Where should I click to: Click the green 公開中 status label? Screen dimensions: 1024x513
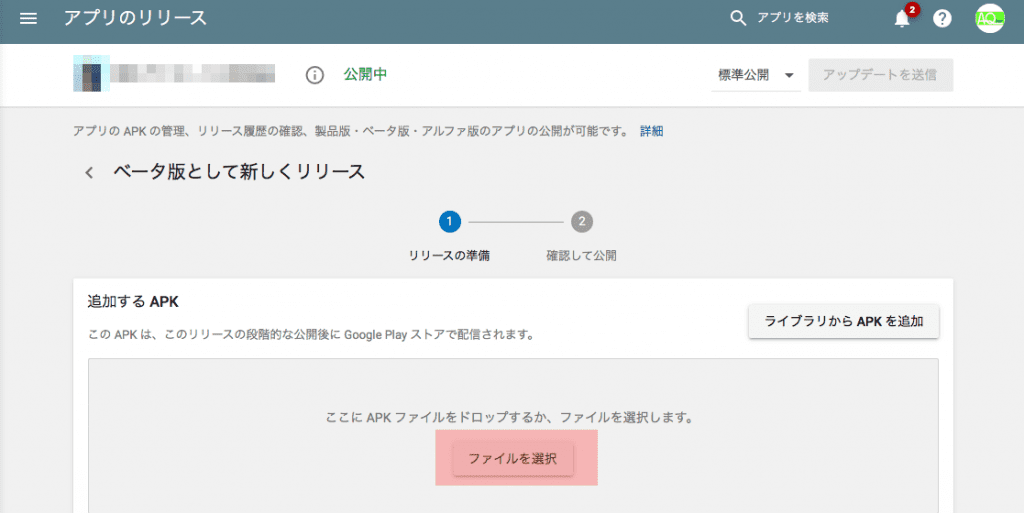[x=365, y=75]
